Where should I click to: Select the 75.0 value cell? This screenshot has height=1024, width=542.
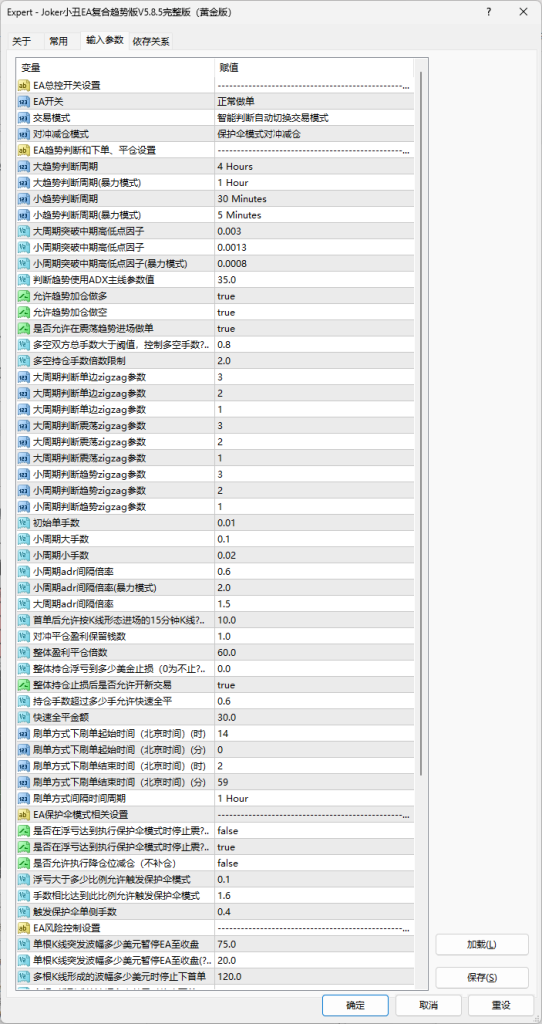[x=313, y=944]
